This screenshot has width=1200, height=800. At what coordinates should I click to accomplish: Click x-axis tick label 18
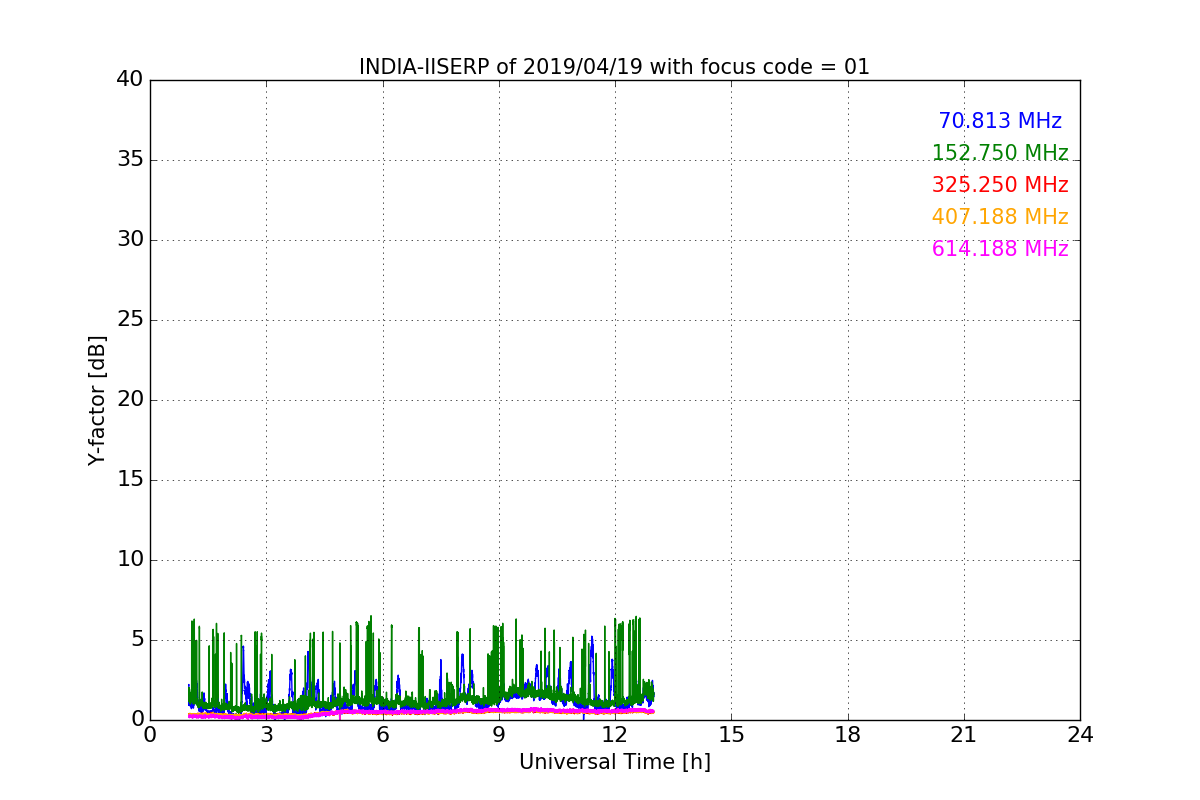click(848, 735)
